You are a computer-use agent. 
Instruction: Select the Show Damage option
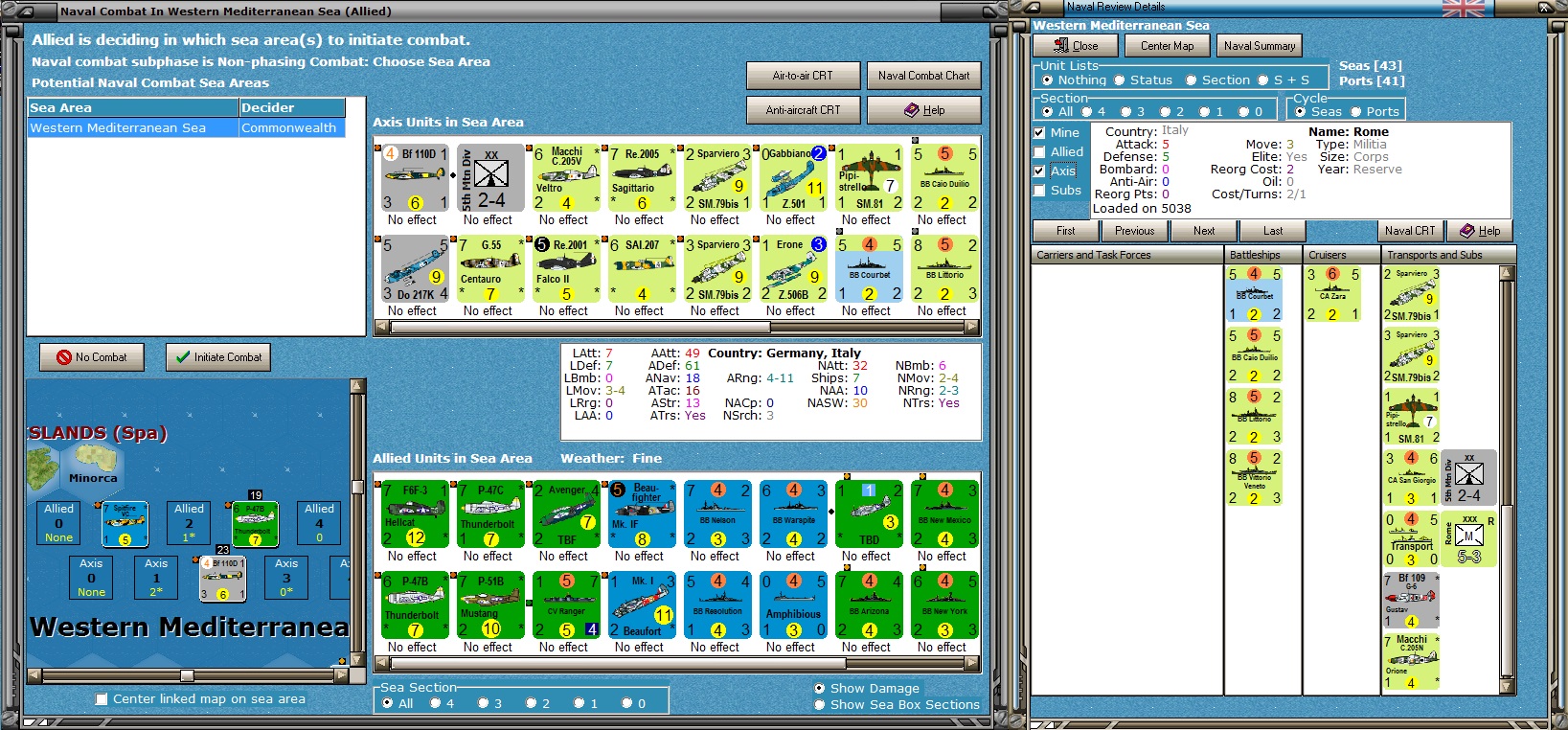click(820, 689)
